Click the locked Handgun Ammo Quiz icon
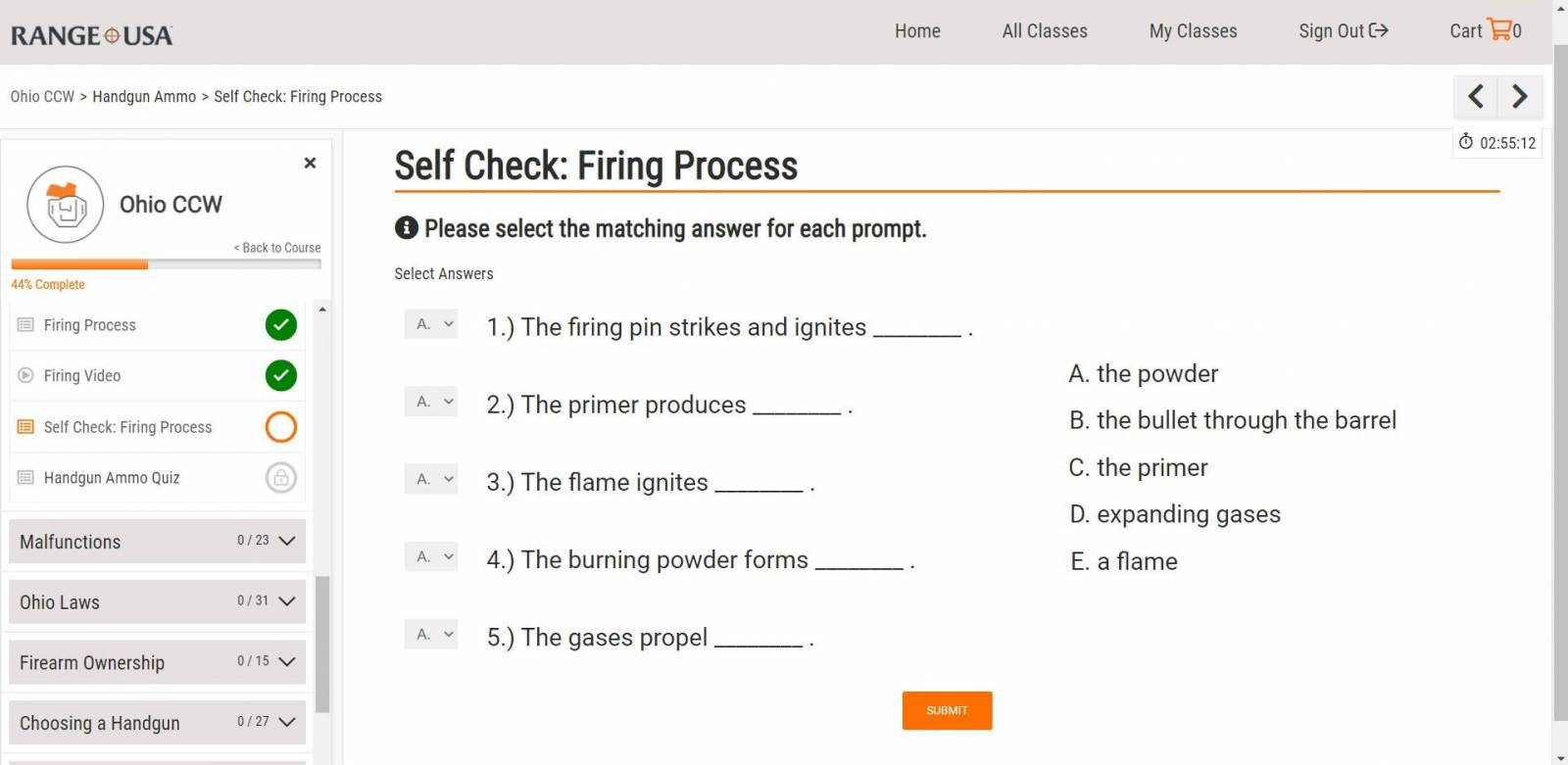This screenshot has height=765, width=1568. coord(281,478)
